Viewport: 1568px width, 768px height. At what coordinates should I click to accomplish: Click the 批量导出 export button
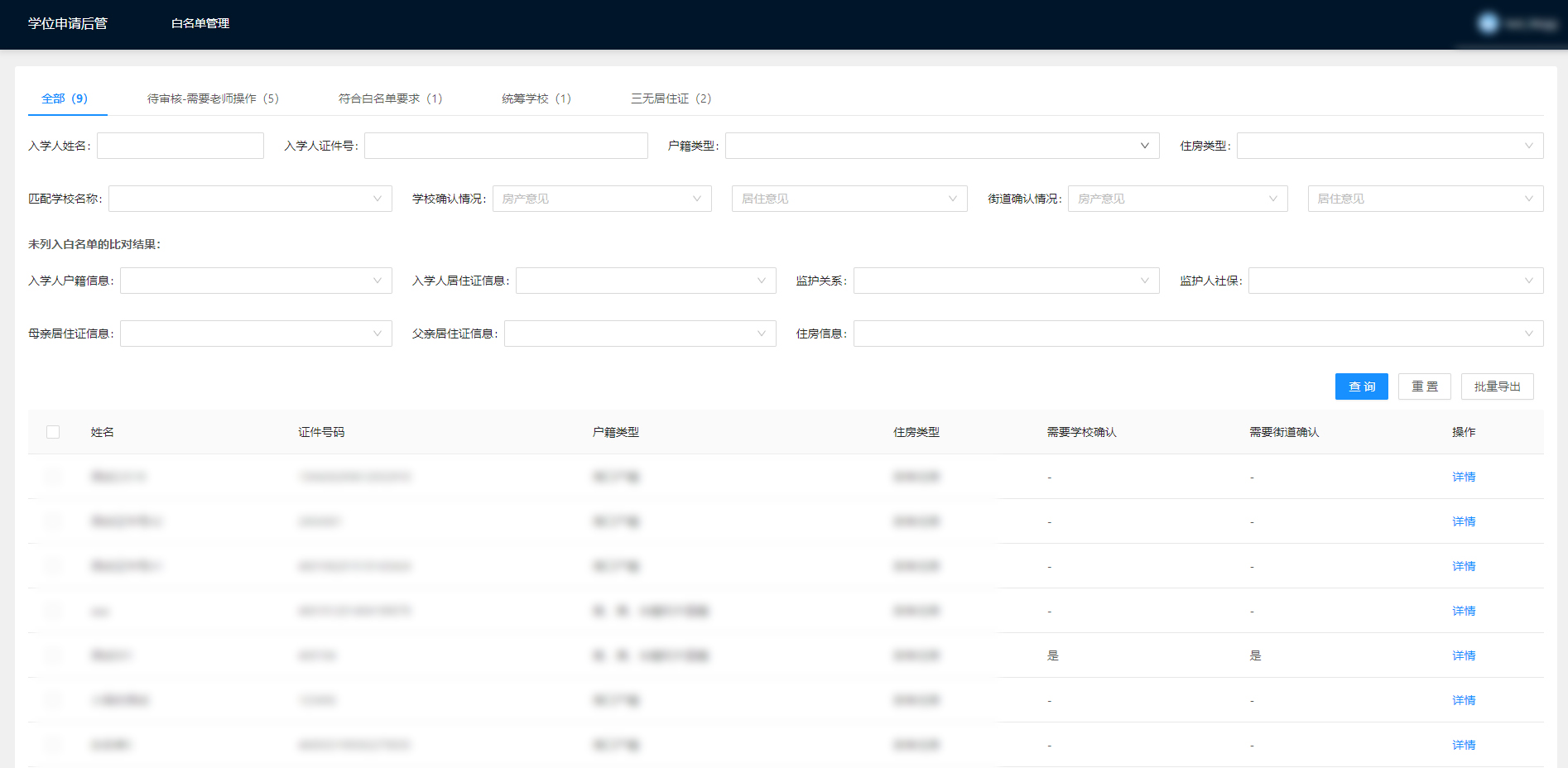pos(1497,386)
